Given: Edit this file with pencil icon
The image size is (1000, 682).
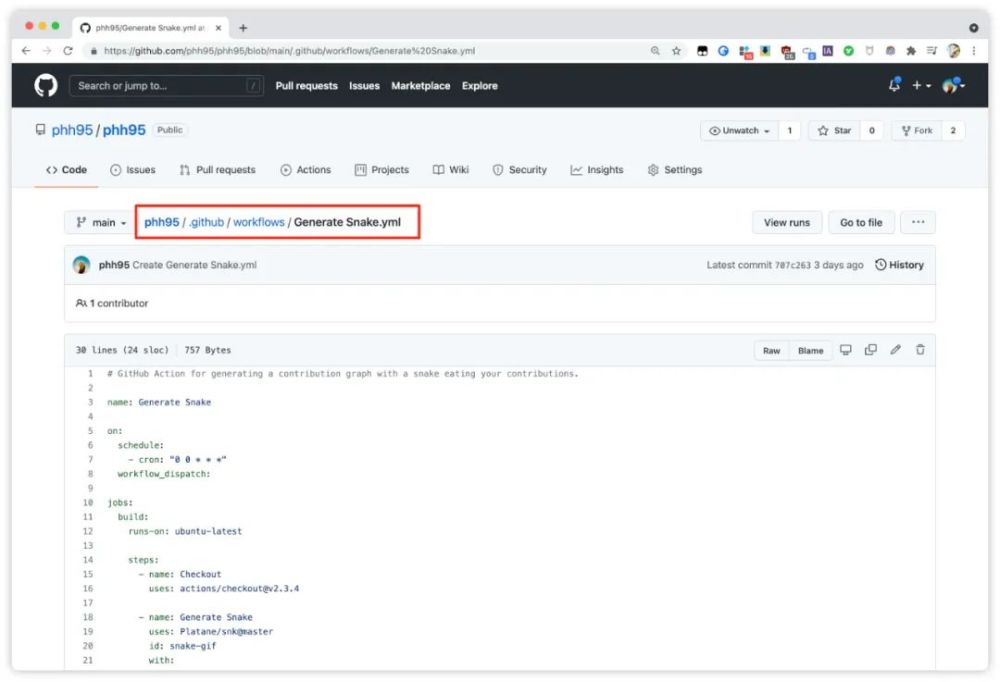Looking at the screenshot, I should 895,350.
